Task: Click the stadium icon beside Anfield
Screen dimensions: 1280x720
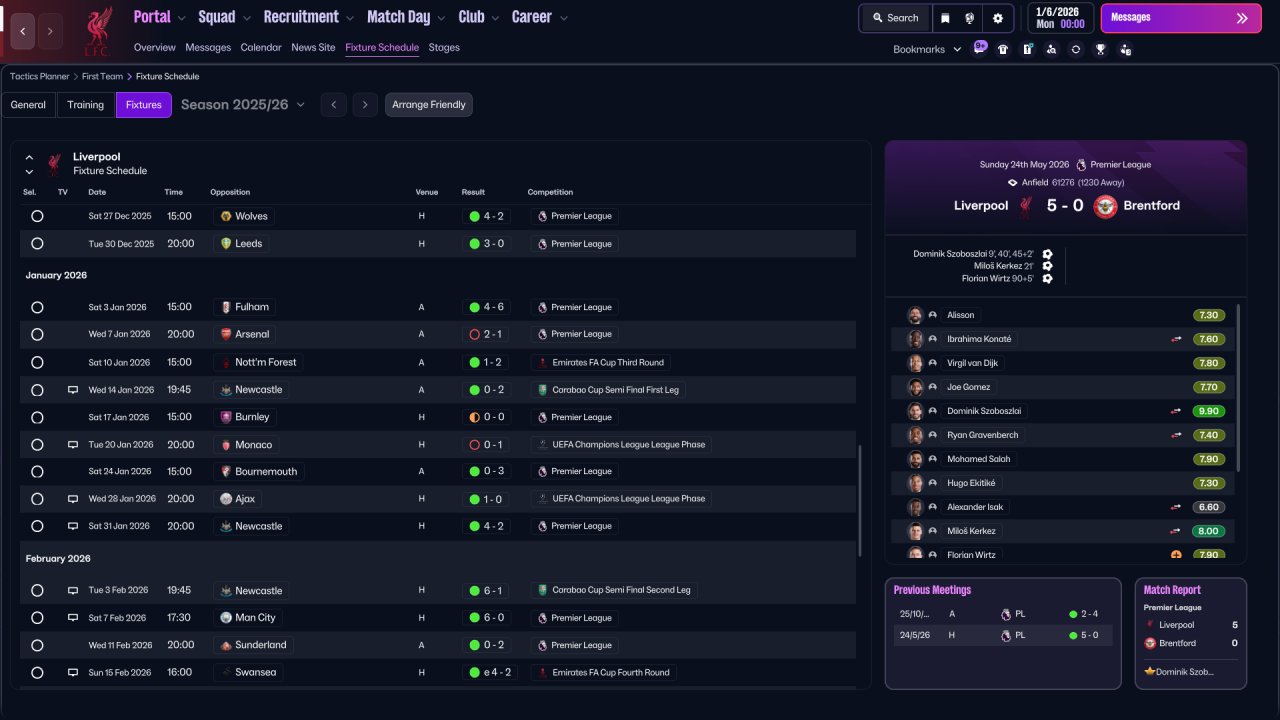Action: 1013,183
